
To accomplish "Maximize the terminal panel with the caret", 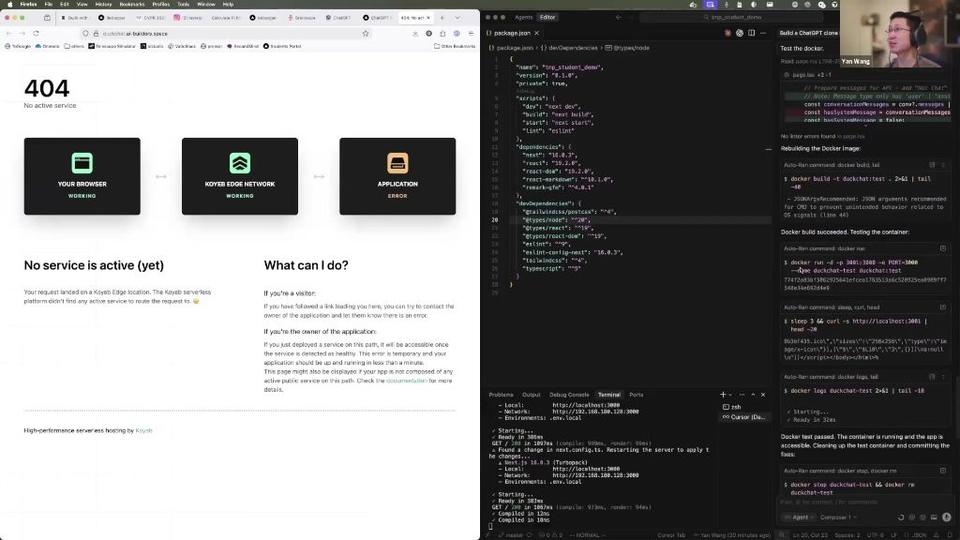I will (753, 395).
